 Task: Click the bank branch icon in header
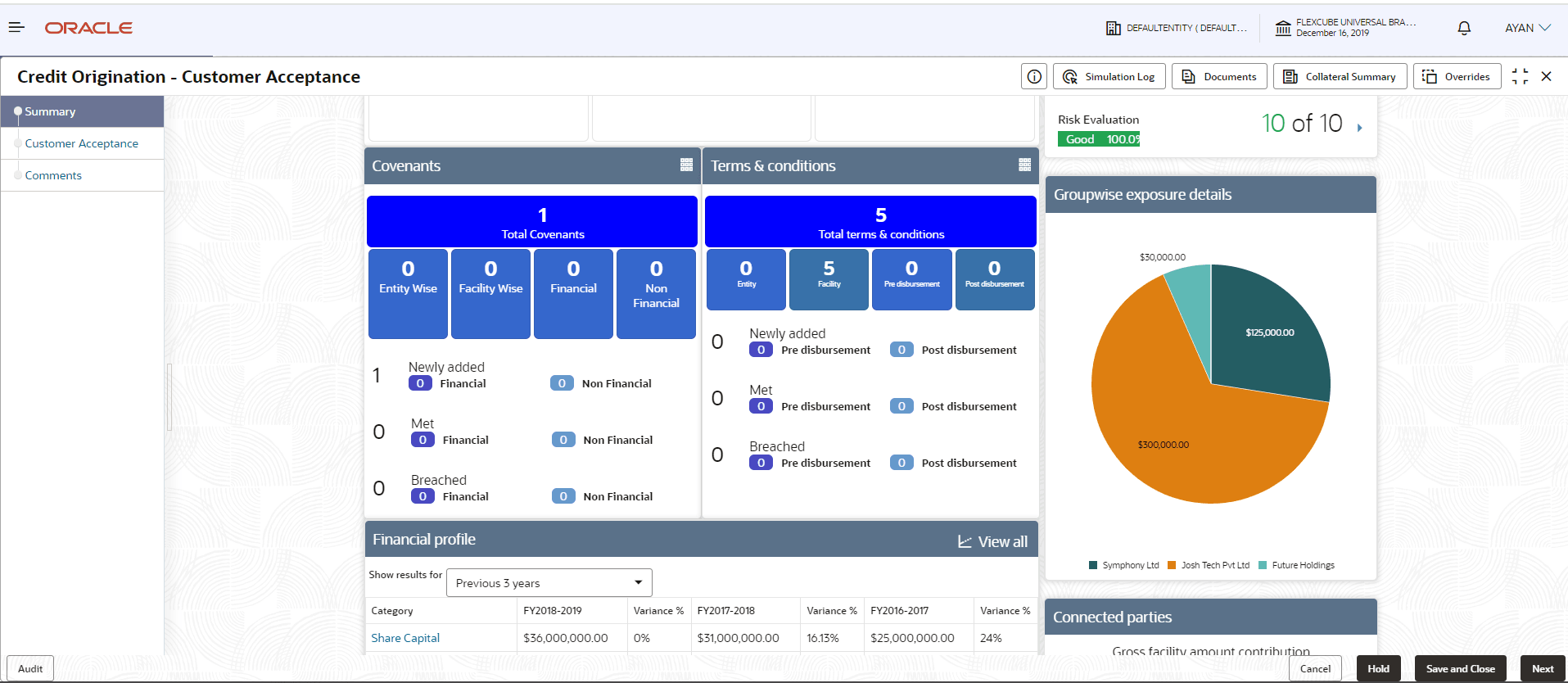[x=1283, y=29]
